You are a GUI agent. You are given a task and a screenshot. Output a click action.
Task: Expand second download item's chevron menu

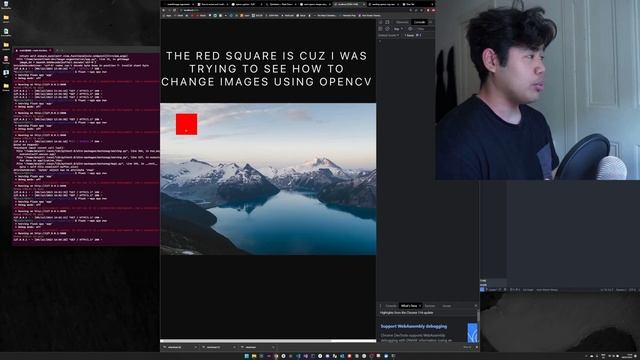point(234,347)
